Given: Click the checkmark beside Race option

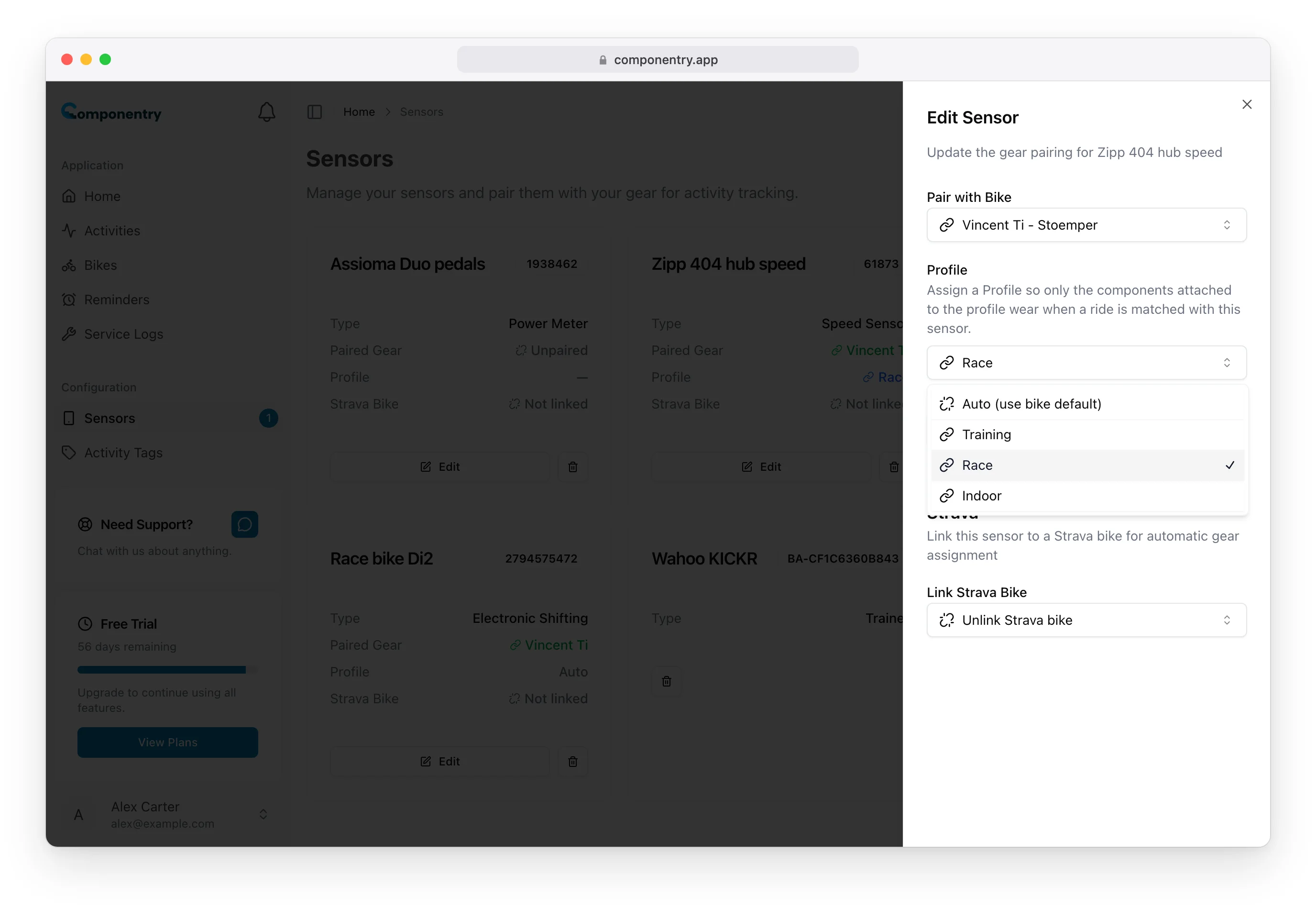Looking at the screenshot, I should pyautogui.click(x=1229, y=465).
